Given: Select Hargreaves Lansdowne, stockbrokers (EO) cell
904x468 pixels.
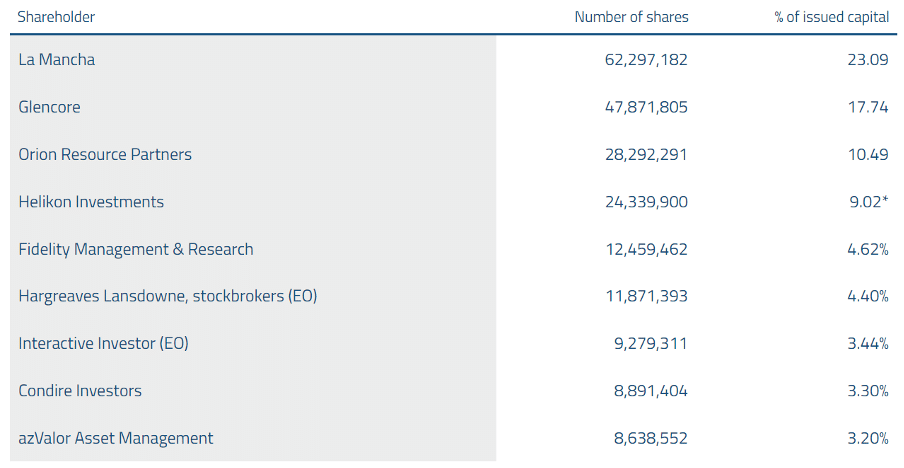Looking at the screenshot, I should click(x=168, y=296).
